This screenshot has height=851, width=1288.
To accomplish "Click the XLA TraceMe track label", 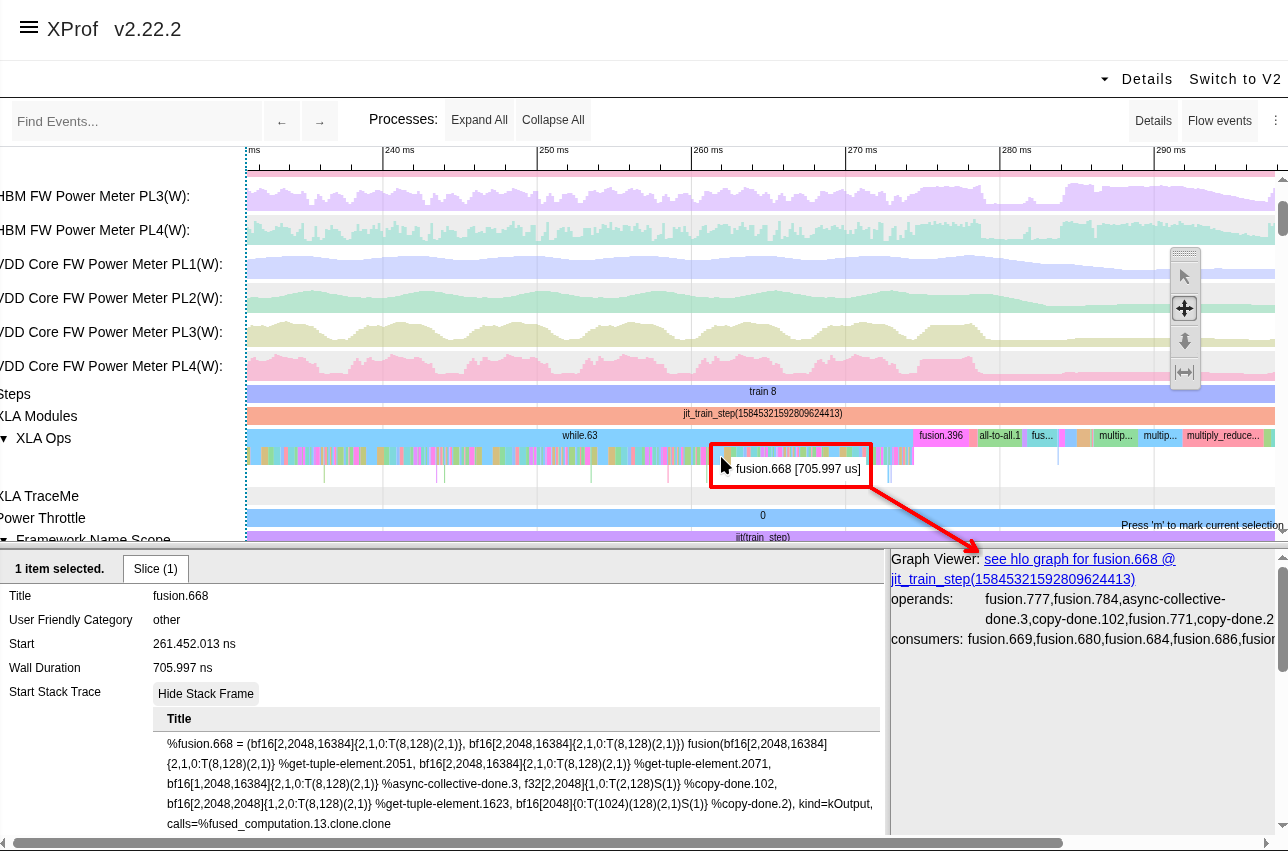I will (39, 496).
